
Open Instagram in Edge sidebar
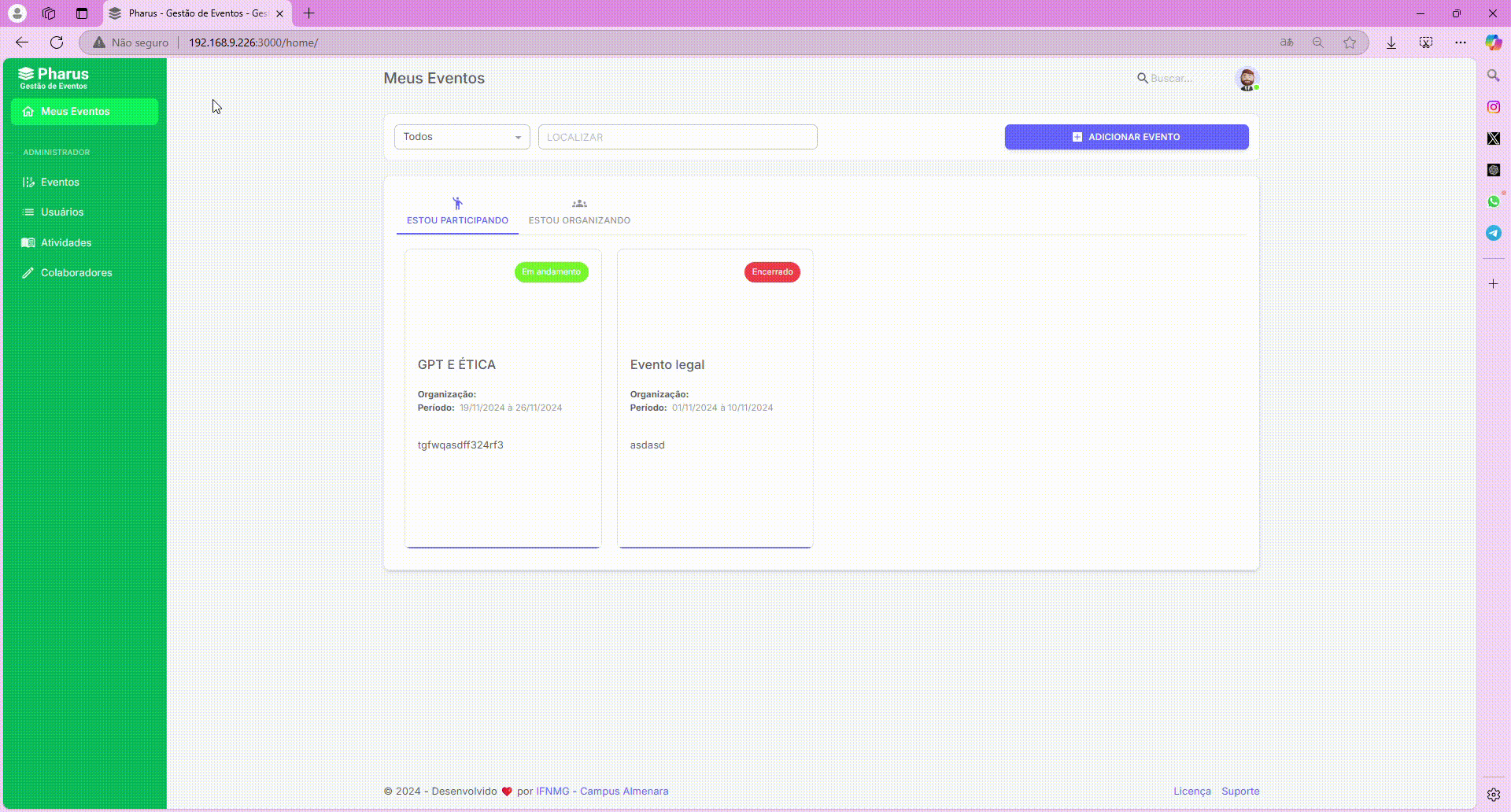click(1493, 107)
